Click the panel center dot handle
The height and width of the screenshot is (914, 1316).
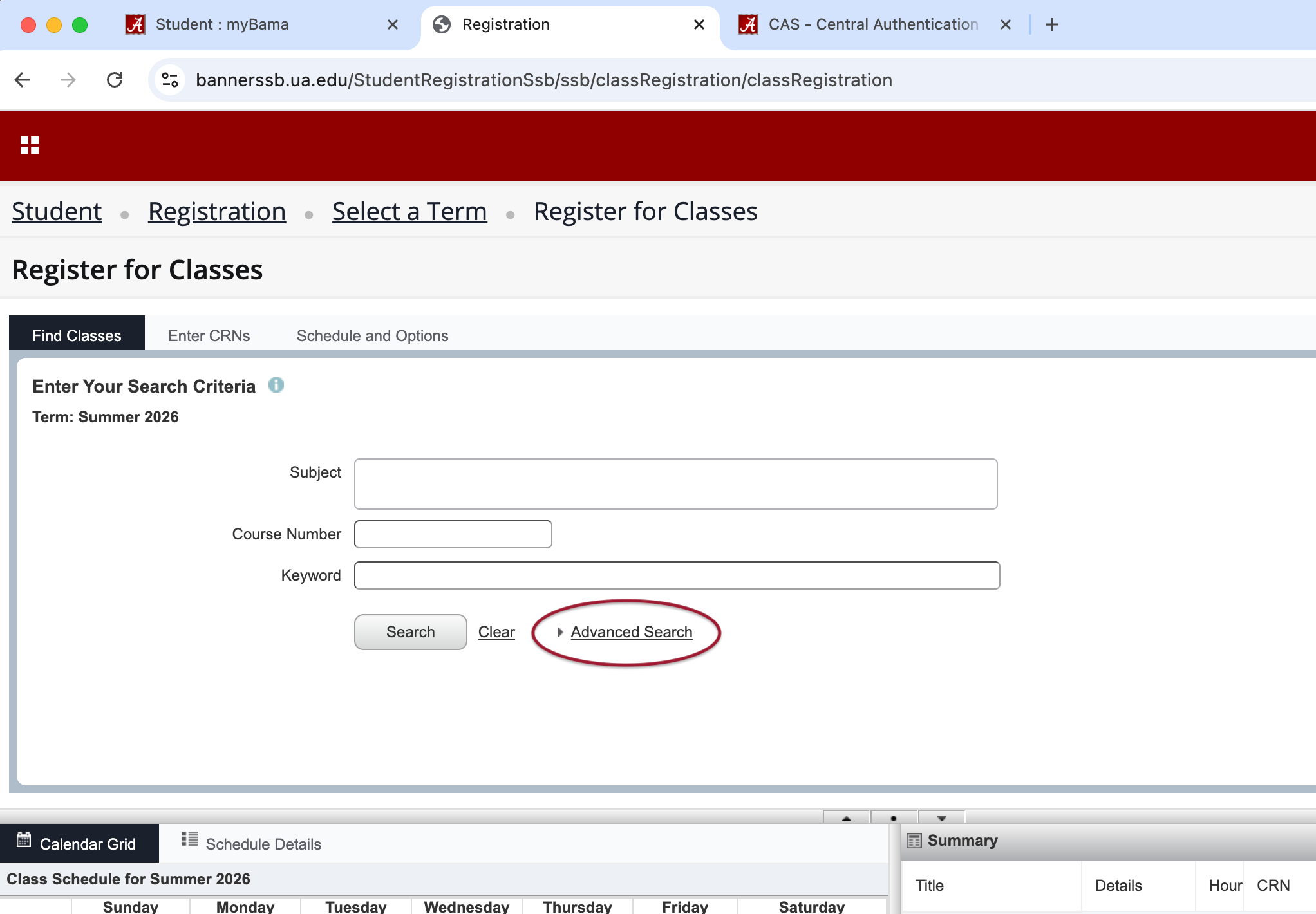pos(894,817)
